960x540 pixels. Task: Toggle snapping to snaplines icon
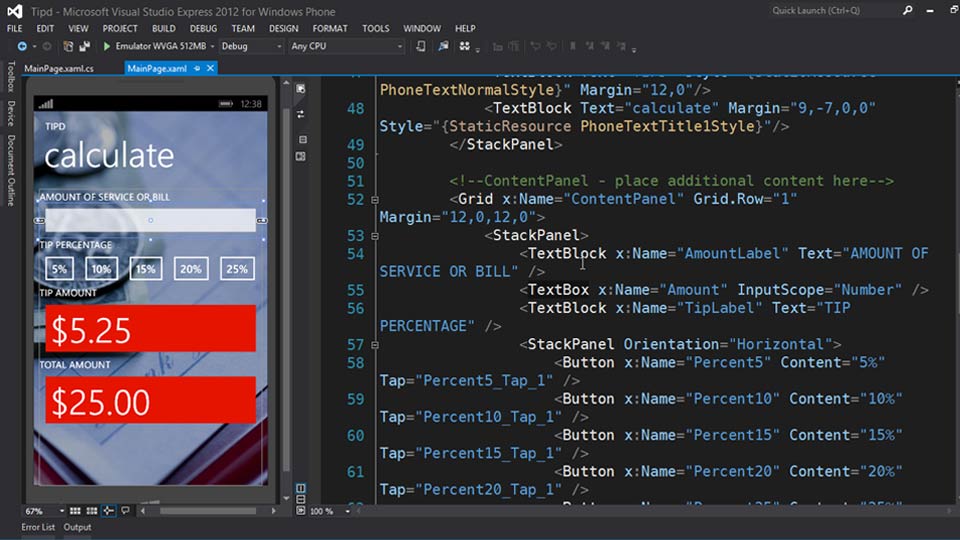click(108, 511)
